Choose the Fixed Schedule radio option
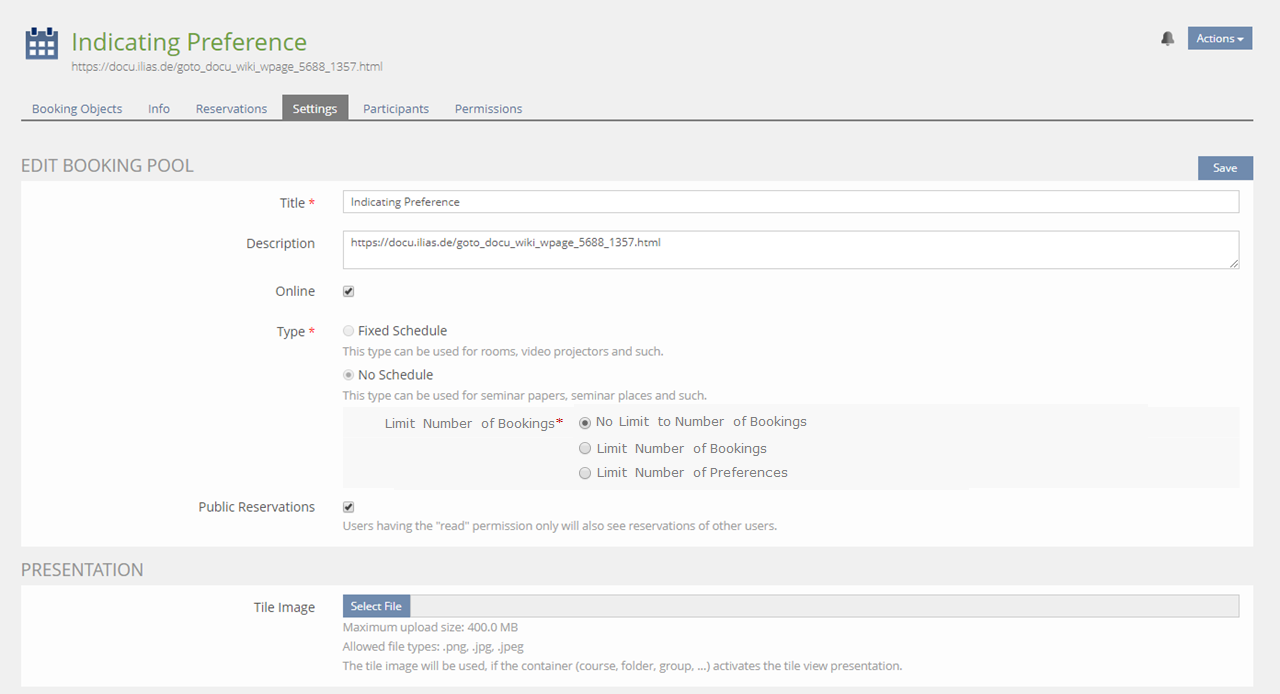This screenshot has width=1280, height=694. coord(348,331)
